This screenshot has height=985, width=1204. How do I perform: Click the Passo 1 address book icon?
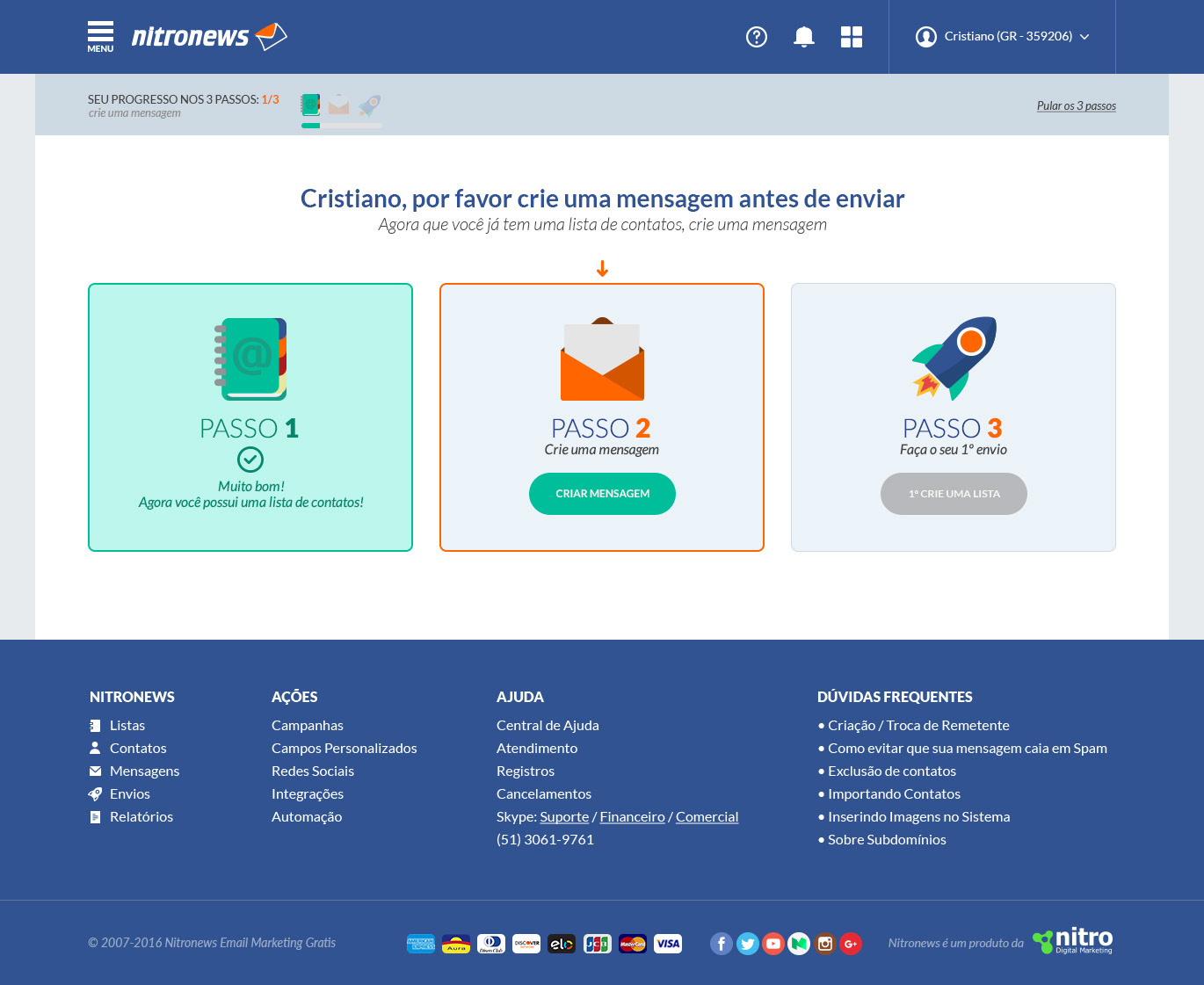[x=250, y=359]
